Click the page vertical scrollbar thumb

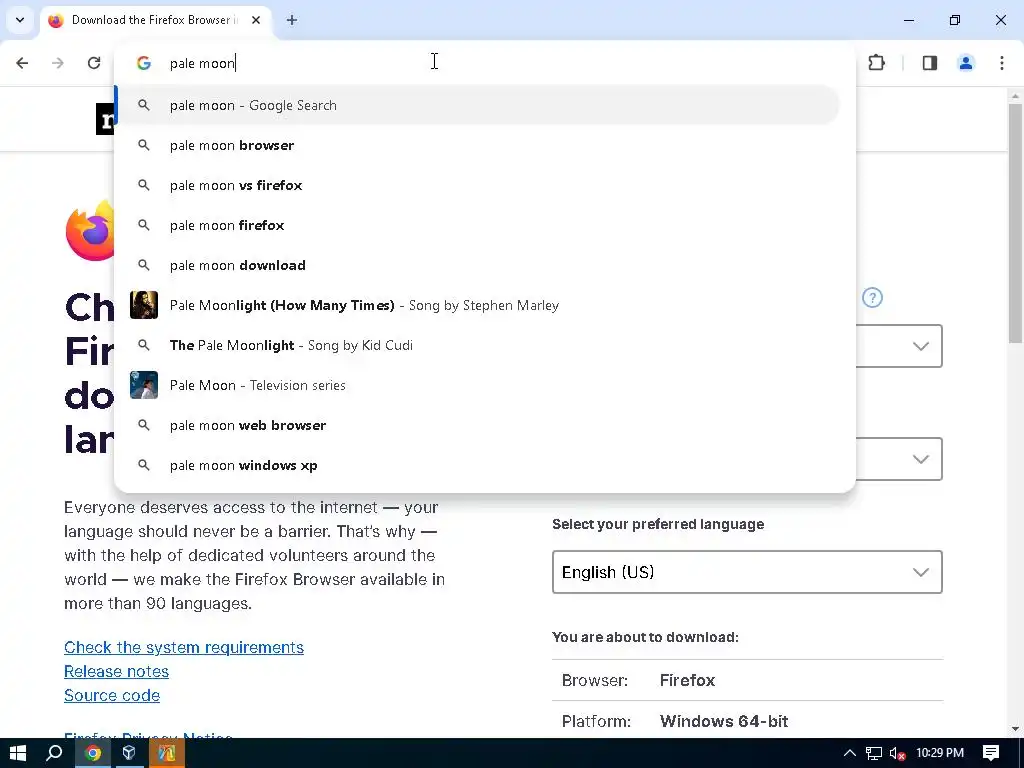(x=1015, y=222)
